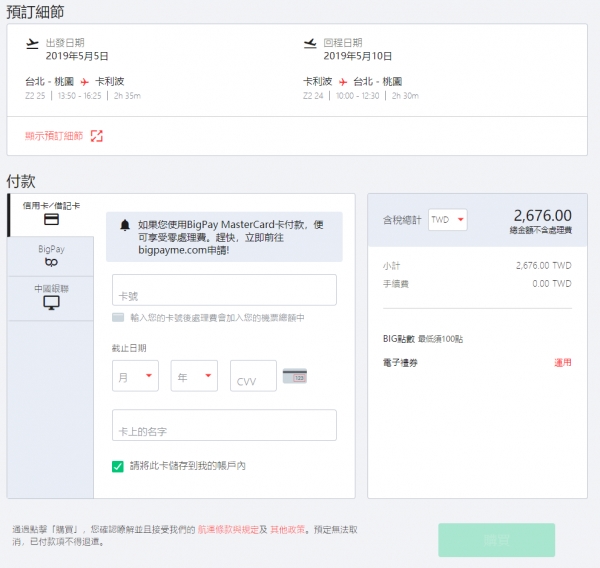
Task: Click the 卡號 card number input field
Action: coord(224,291)
